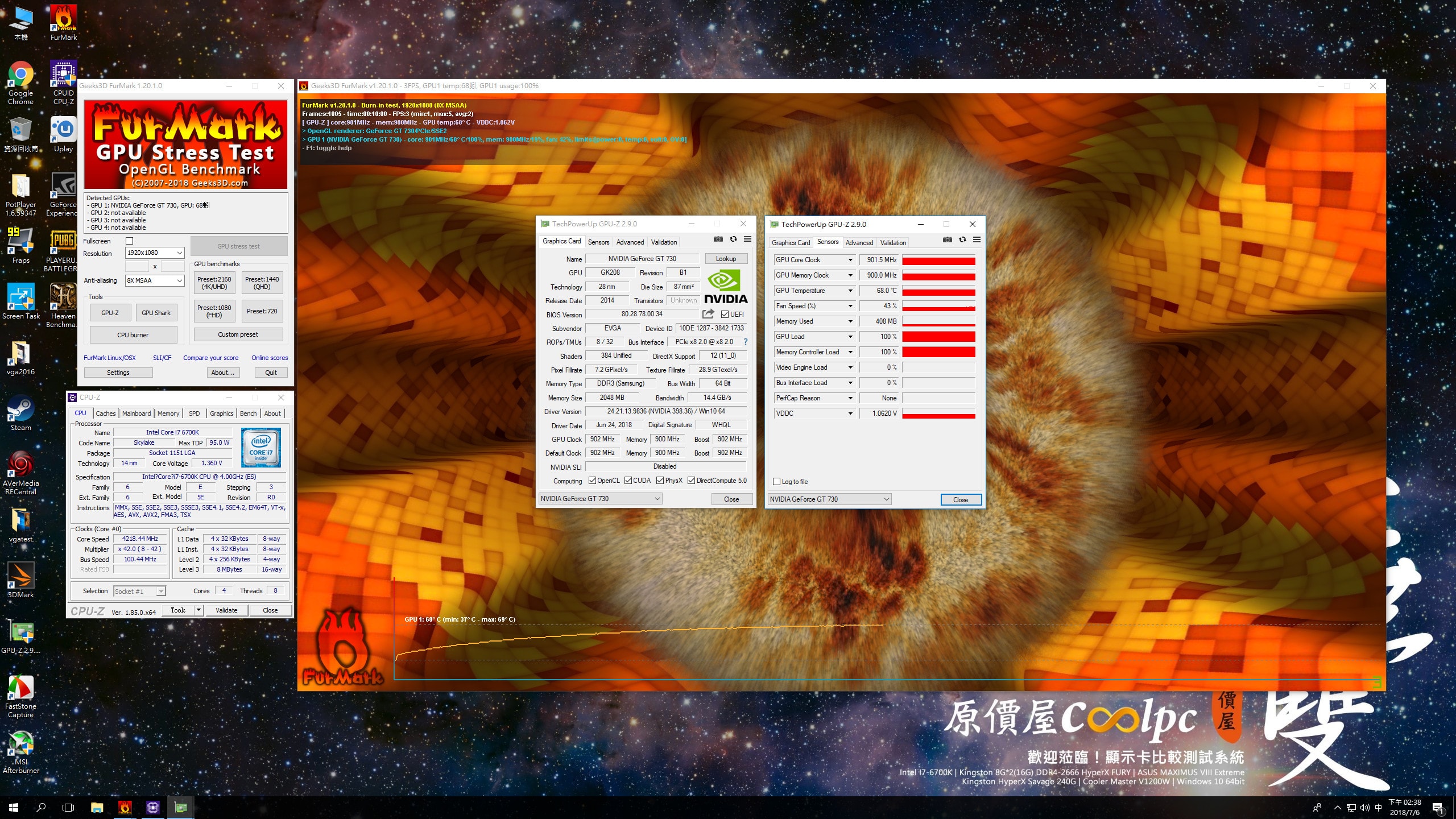This screenshot has height=819, width=1456.
Task: Open Graphics Card tab in Sensors GPU-Z
Action: (x=791, y=243)
